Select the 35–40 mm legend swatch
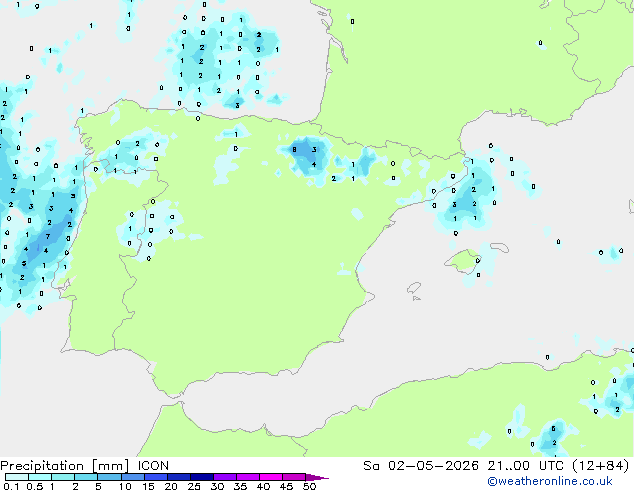 point(248,477)
